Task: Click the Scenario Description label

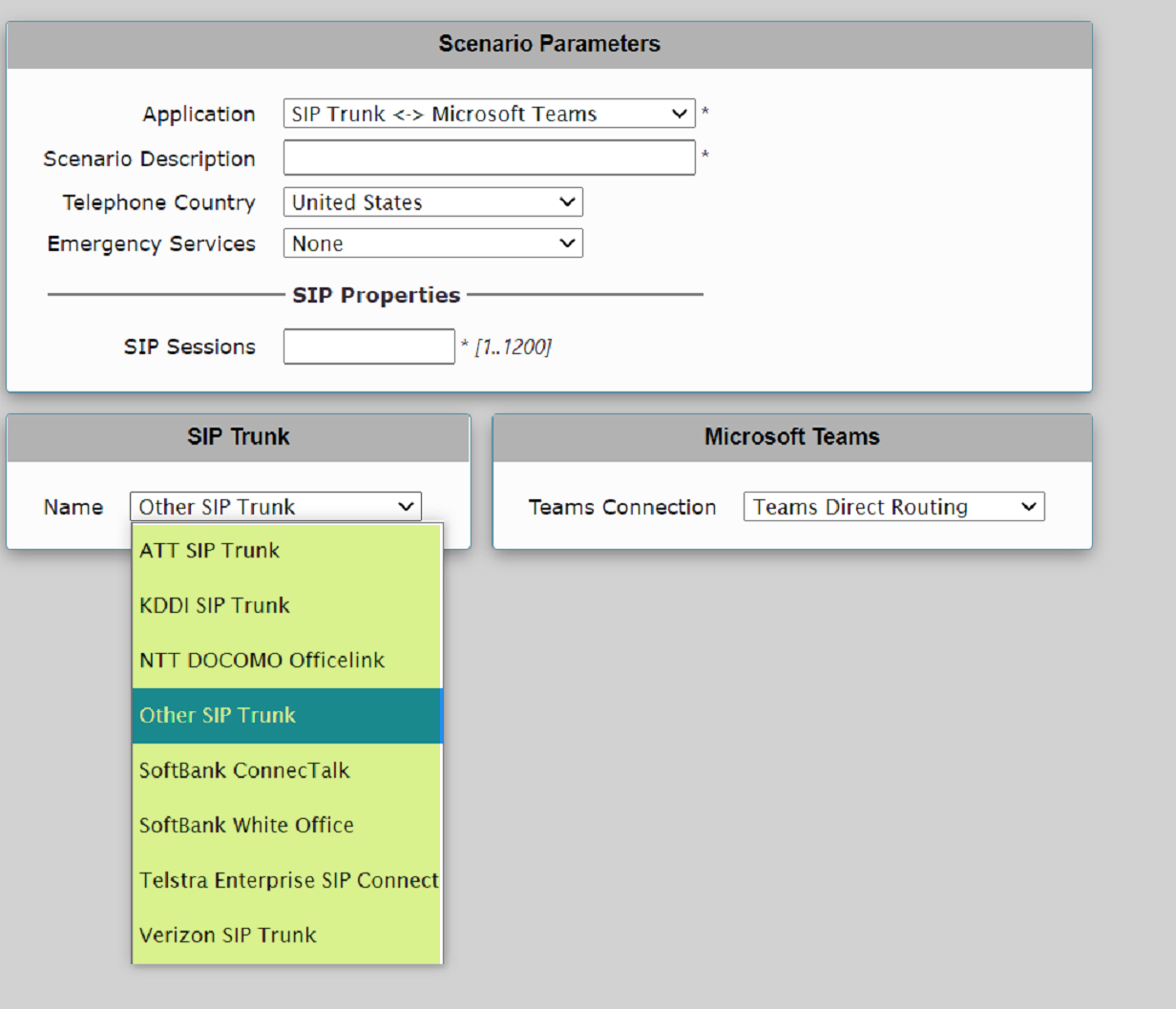Action: pyautogui.click(x=149, y=158)
